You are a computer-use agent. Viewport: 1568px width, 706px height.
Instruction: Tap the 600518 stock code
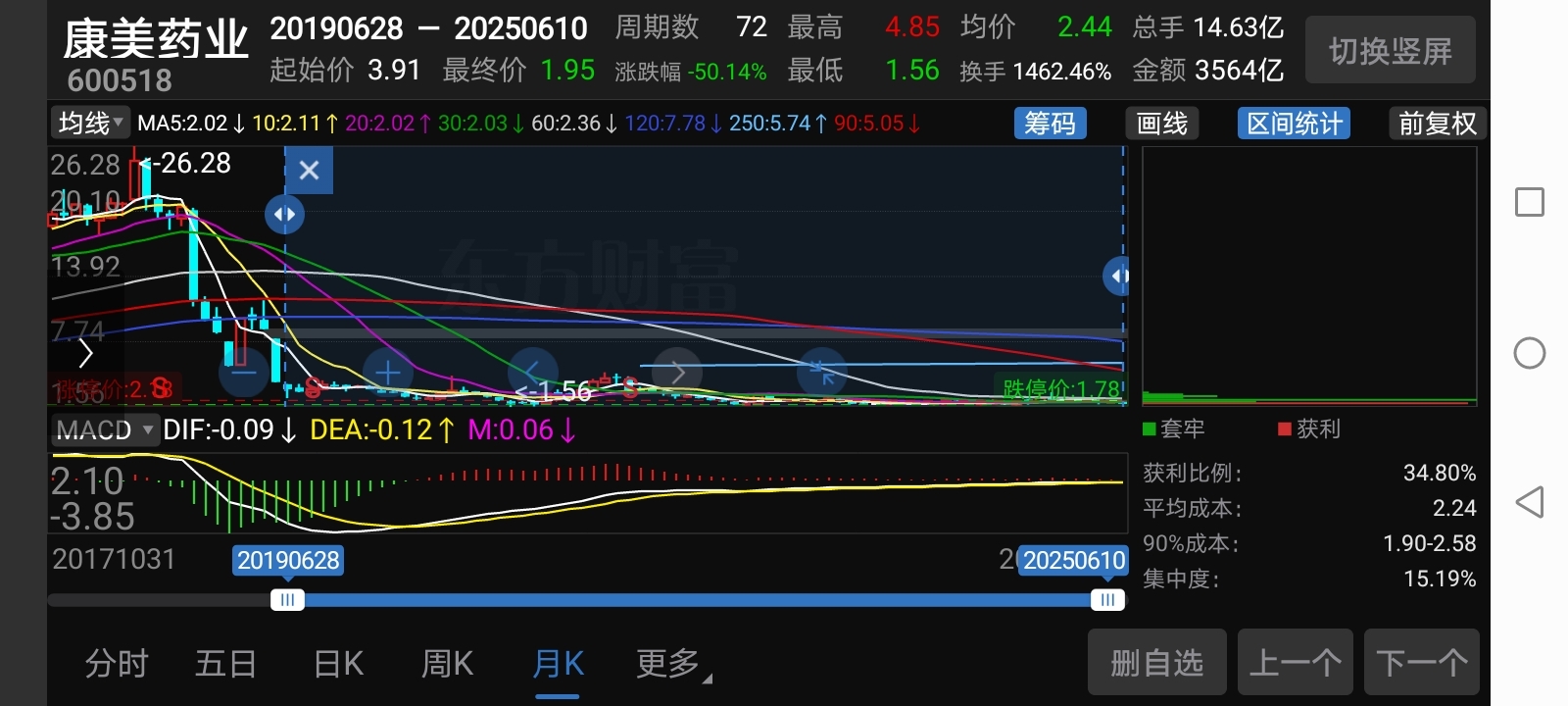120,80
